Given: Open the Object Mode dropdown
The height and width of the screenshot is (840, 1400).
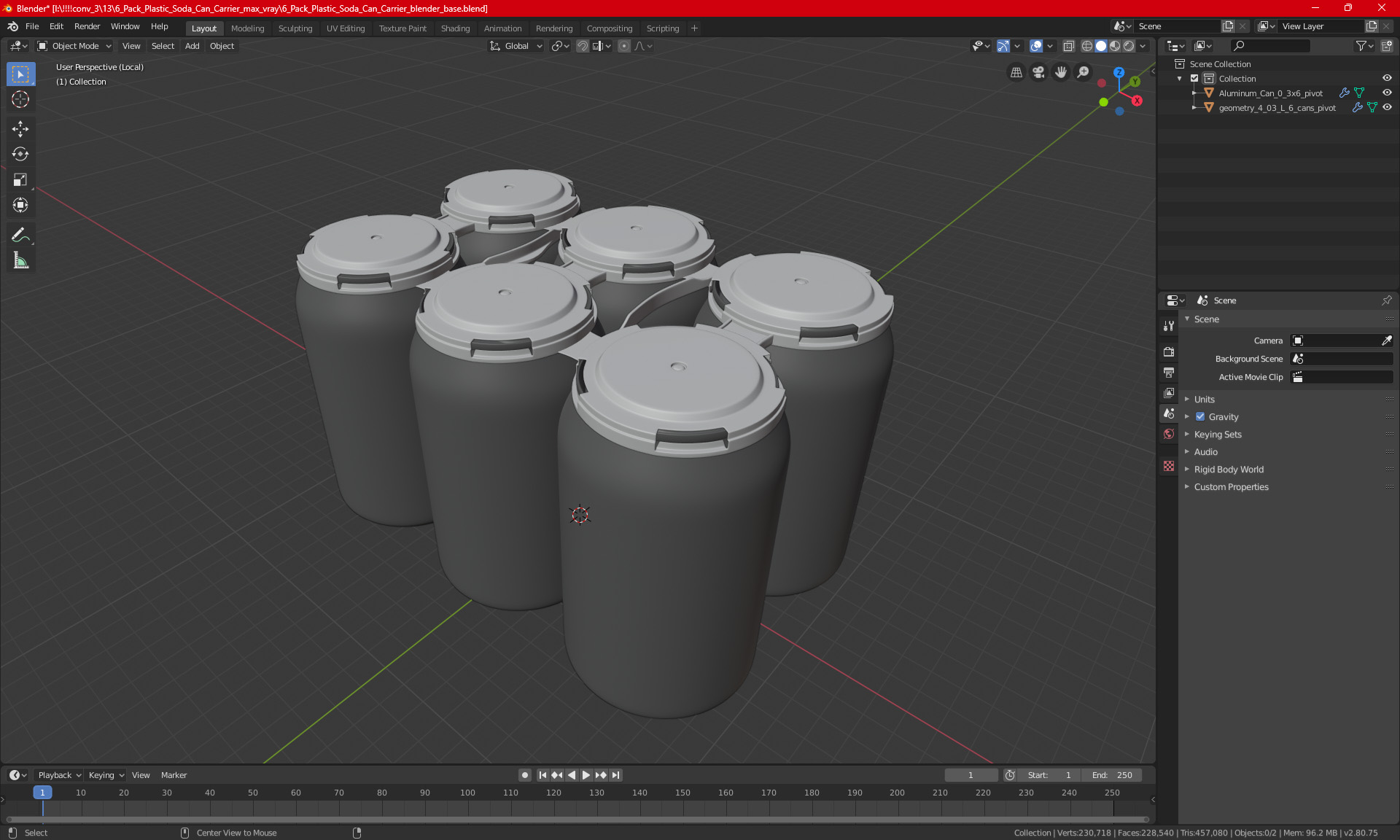Looking at the screenshot, I should [x=74, y=46].
